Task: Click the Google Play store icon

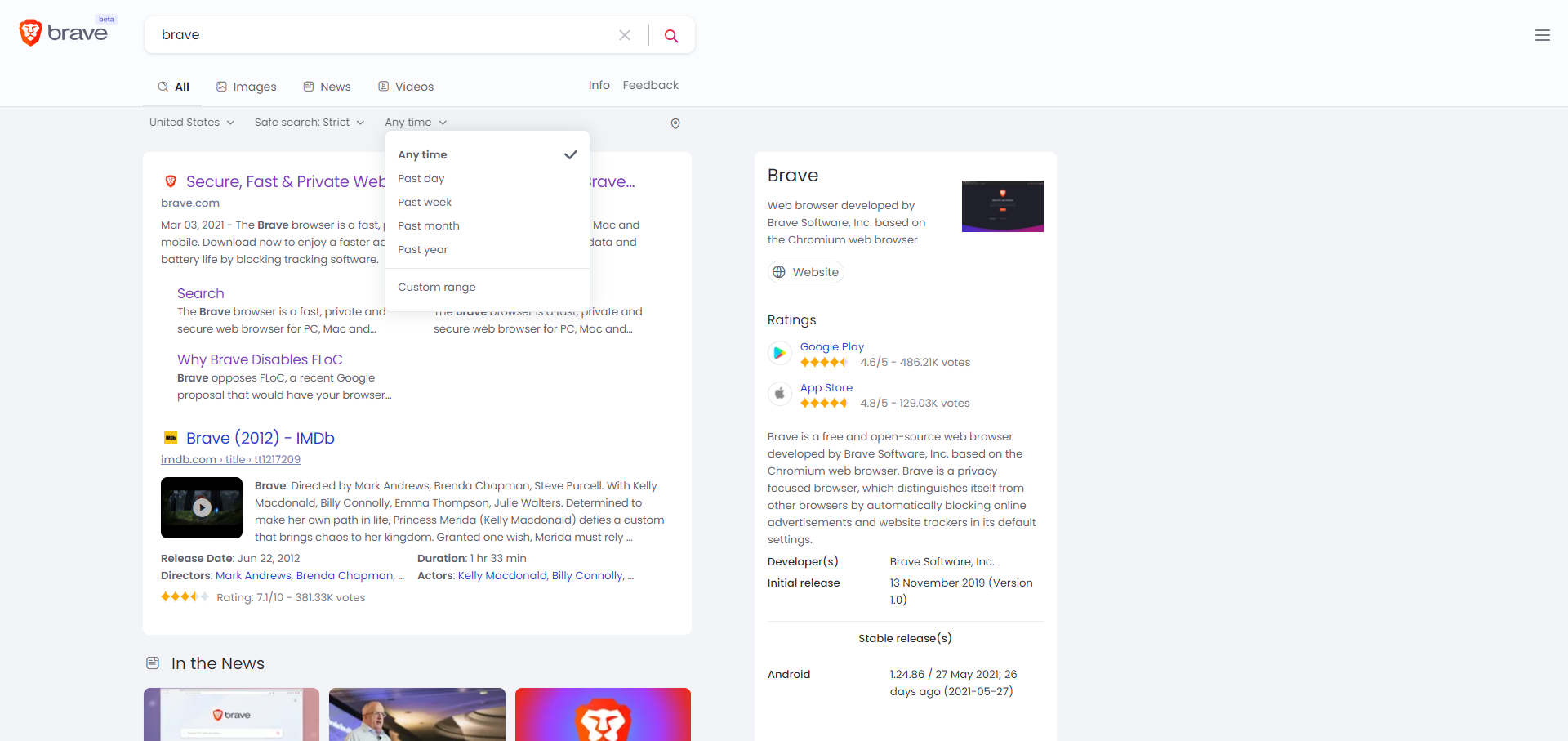Action: (780, 353)
